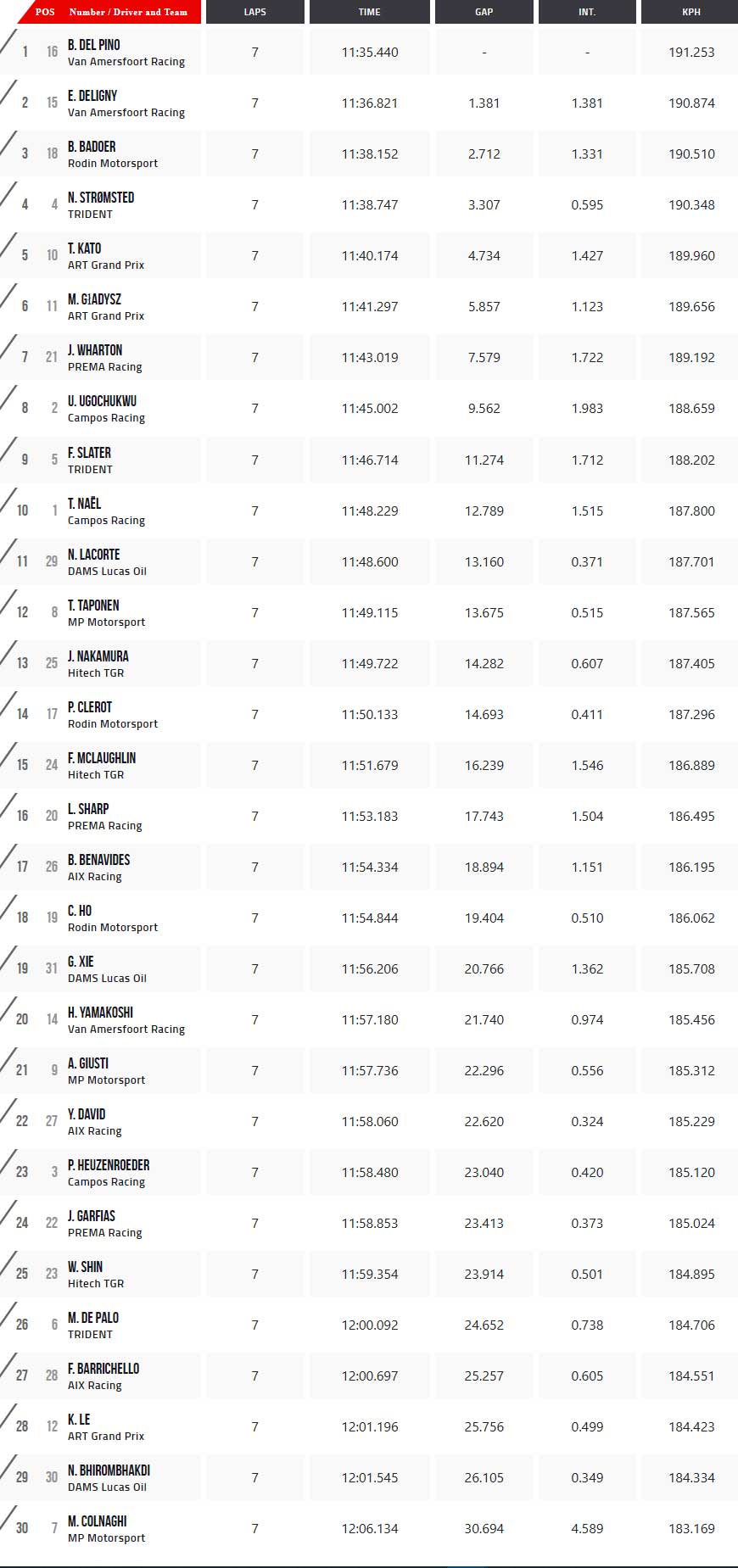Select N. BHIROMBHAKDI in the results
This screenshot has width=738, height=1568.
pos(109,1470)
